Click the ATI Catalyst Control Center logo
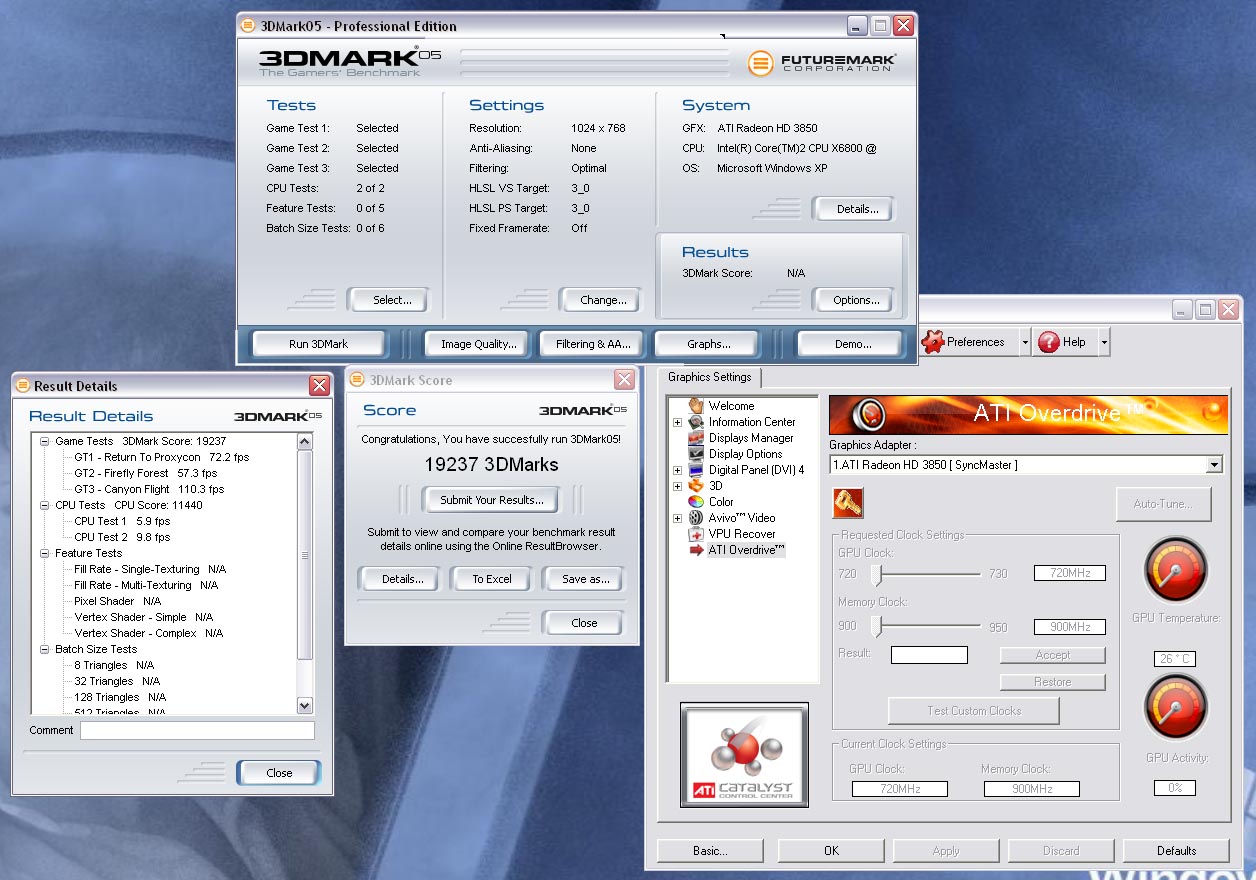The width and height of the screenshot is (1256, 880). [x=744, y=754]
